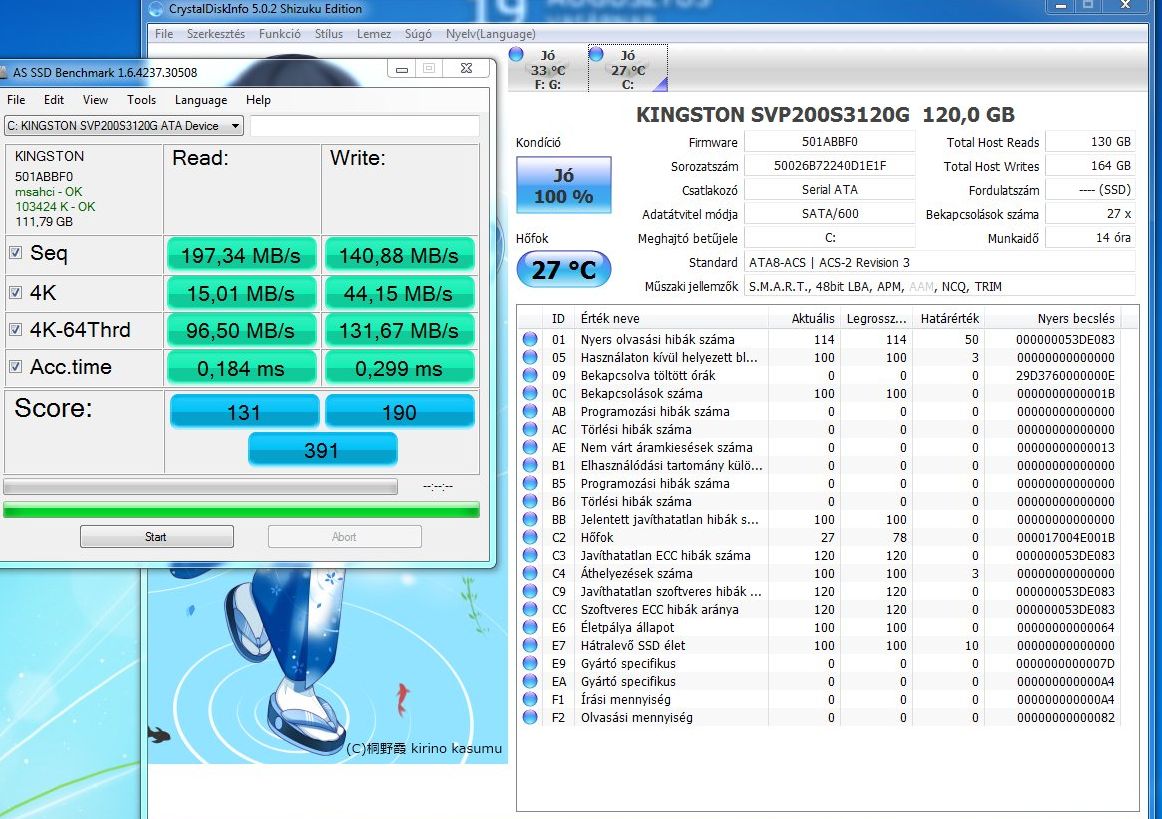Image resolution: width=1162 pixels, height=819 pixels.
Task: Open CrystalDiskInfo Lemez menu
Action: pos(374,34)
